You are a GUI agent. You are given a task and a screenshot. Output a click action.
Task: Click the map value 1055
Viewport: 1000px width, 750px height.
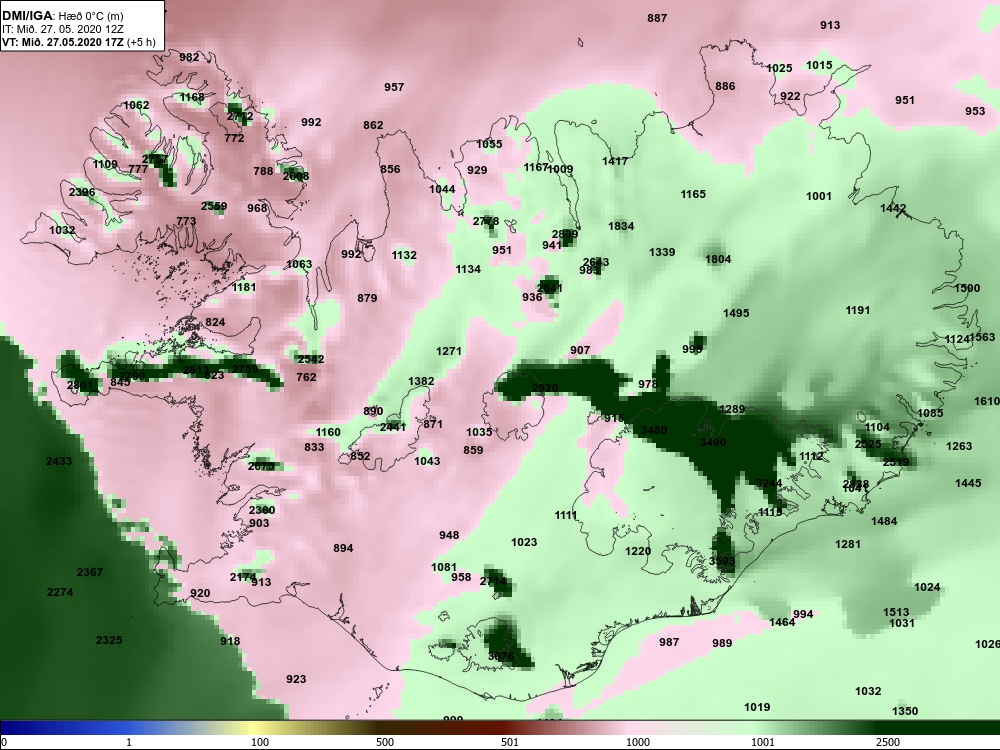pyautogui.click(x=489, y=144)
